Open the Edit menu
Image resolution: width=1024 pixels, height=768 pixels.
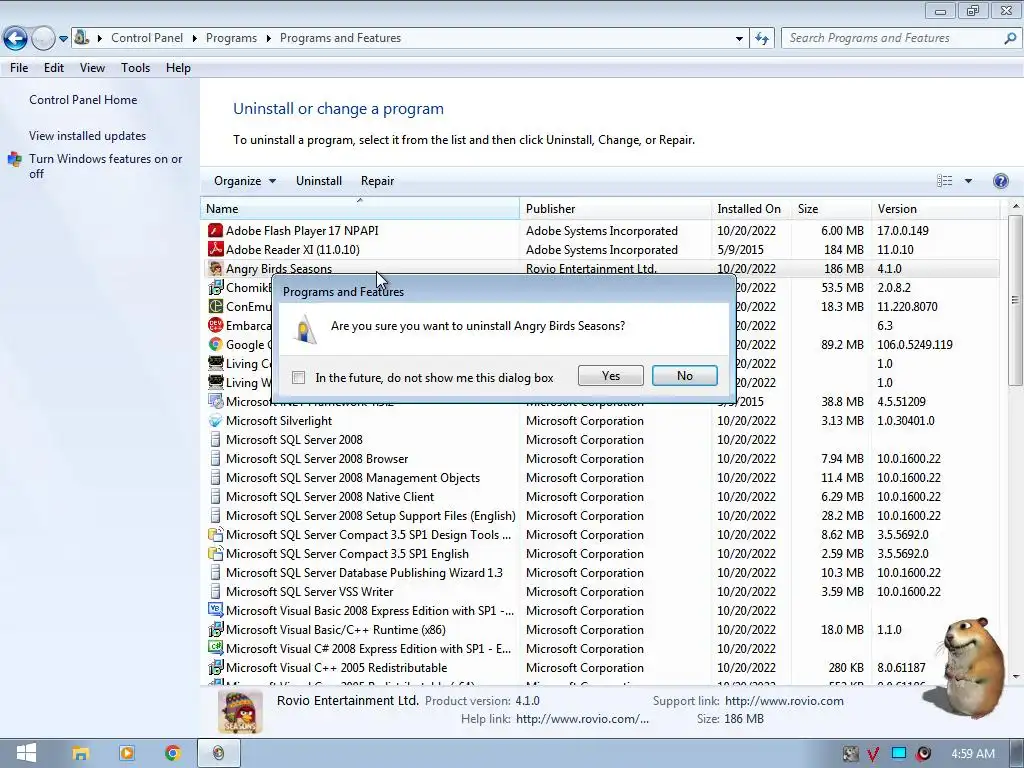(x=54, y=68)
